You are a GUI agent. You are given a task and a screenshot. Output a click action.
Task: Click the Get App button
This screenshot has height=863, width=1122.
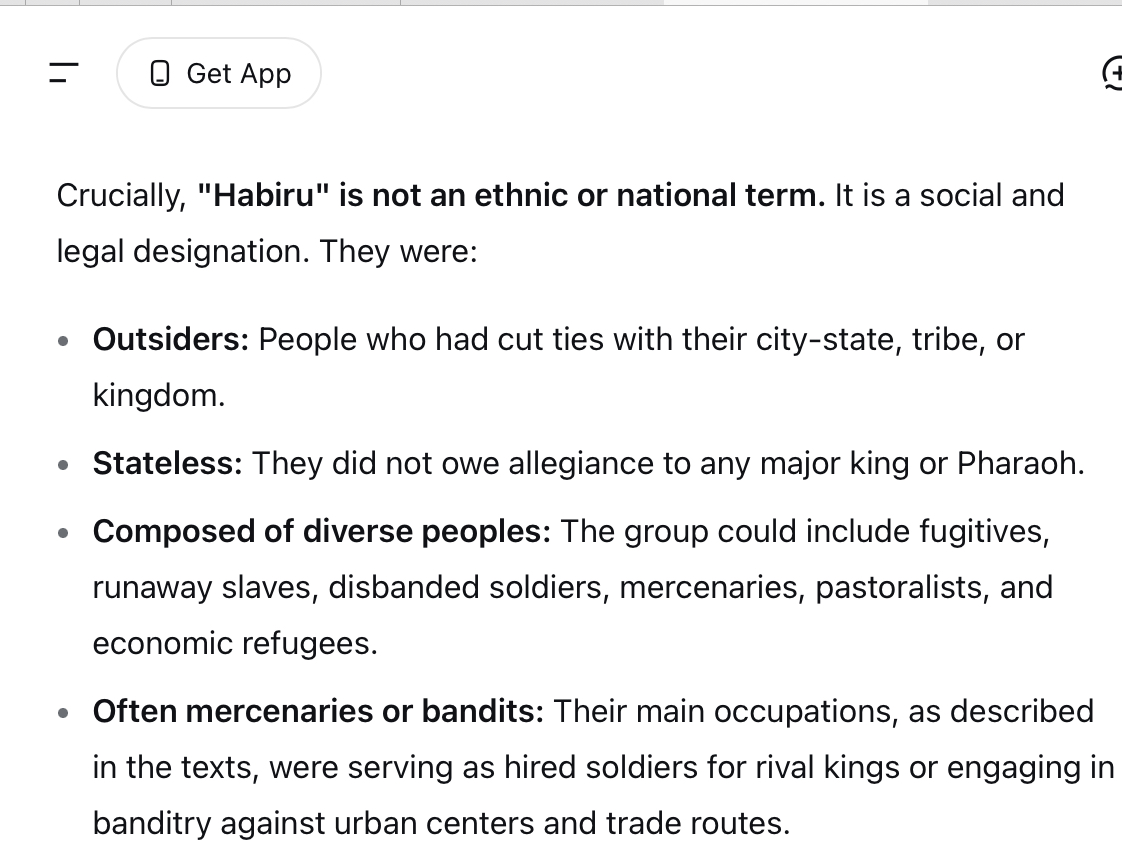pos(219,73)
